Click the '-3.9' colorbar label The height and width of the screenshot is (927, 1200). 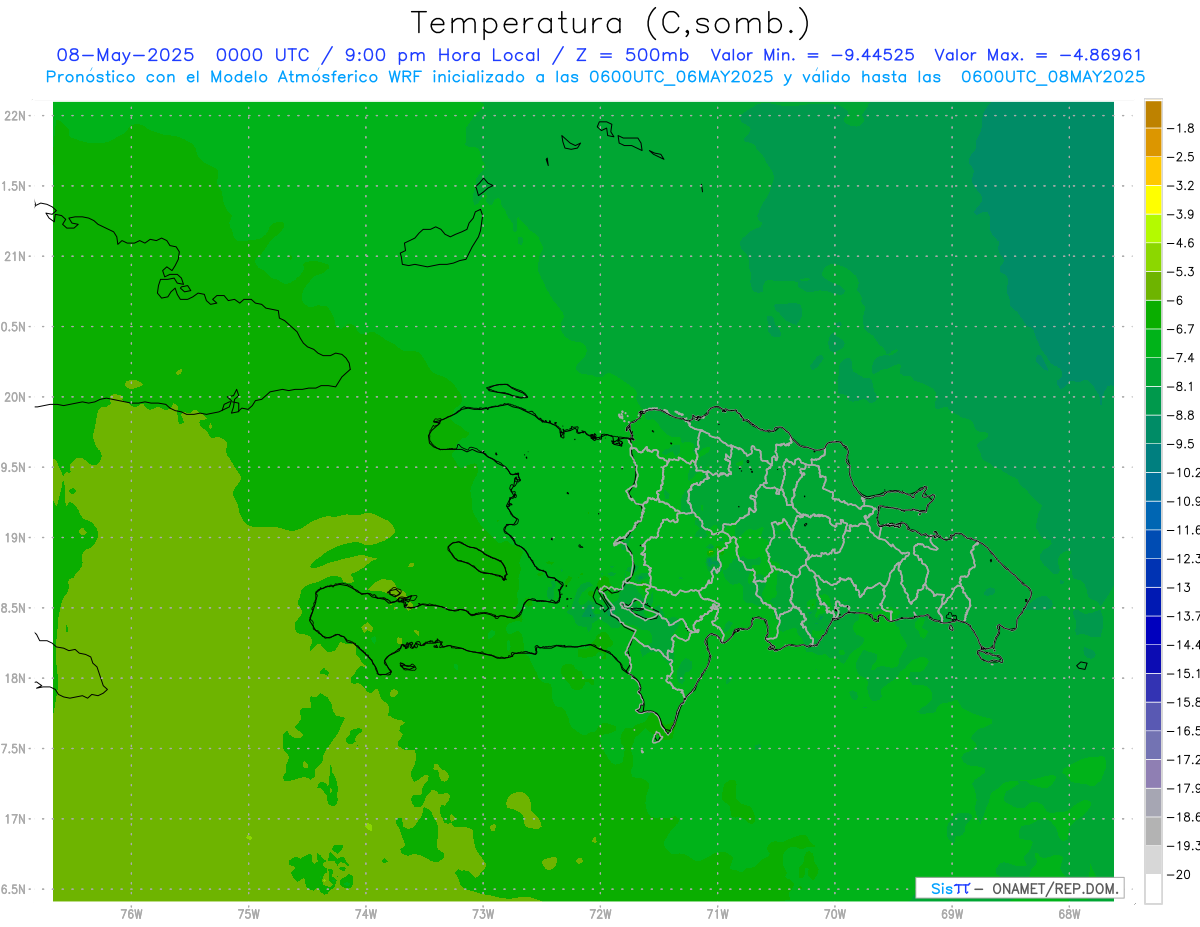pyautogui.click(x=1182, y=214)
